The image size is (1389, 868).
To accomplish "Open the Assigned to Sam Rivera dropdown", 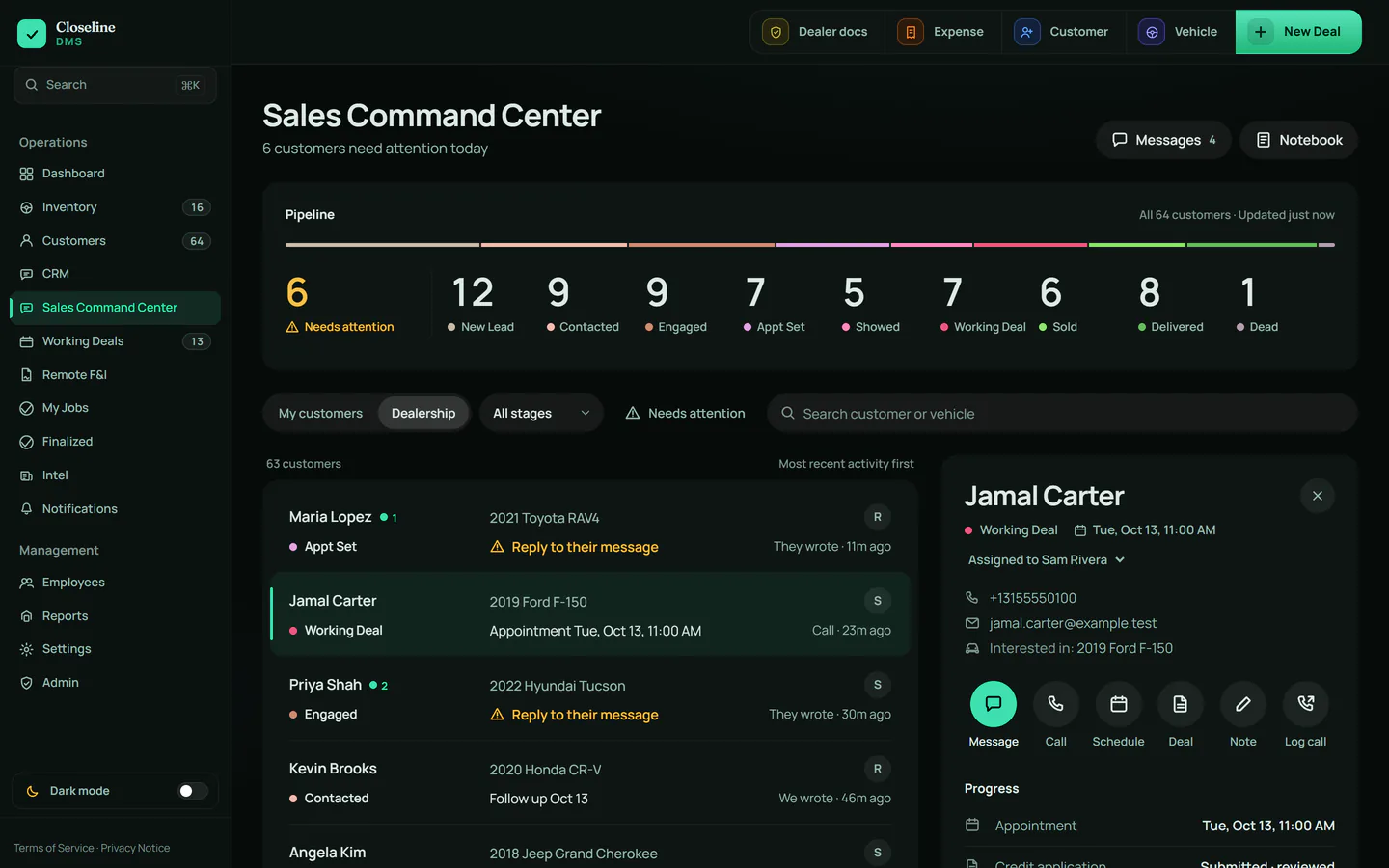I will point(1047,560).
